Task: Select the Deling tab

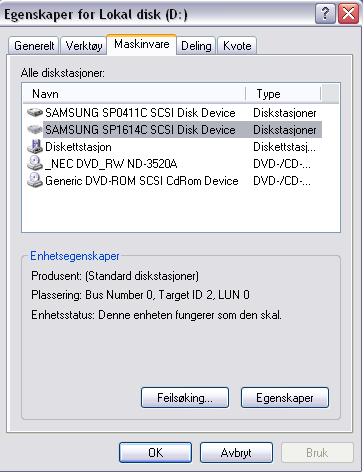Action: pos(196,45)
